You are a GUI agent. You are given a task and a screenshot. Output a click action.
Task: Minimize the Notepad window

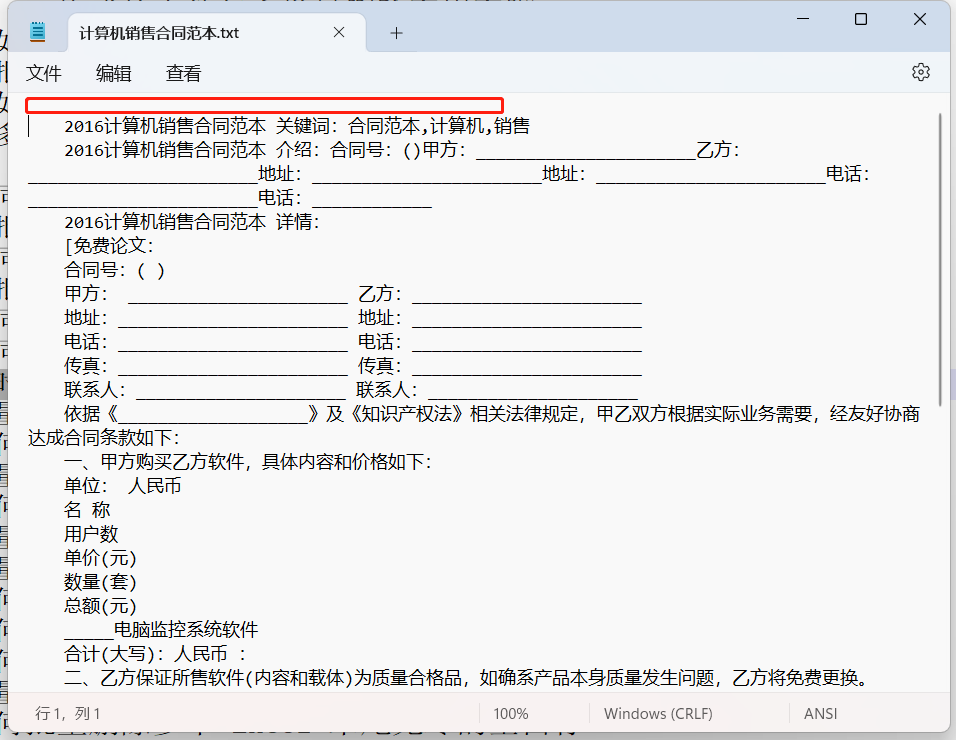point(803,20)
